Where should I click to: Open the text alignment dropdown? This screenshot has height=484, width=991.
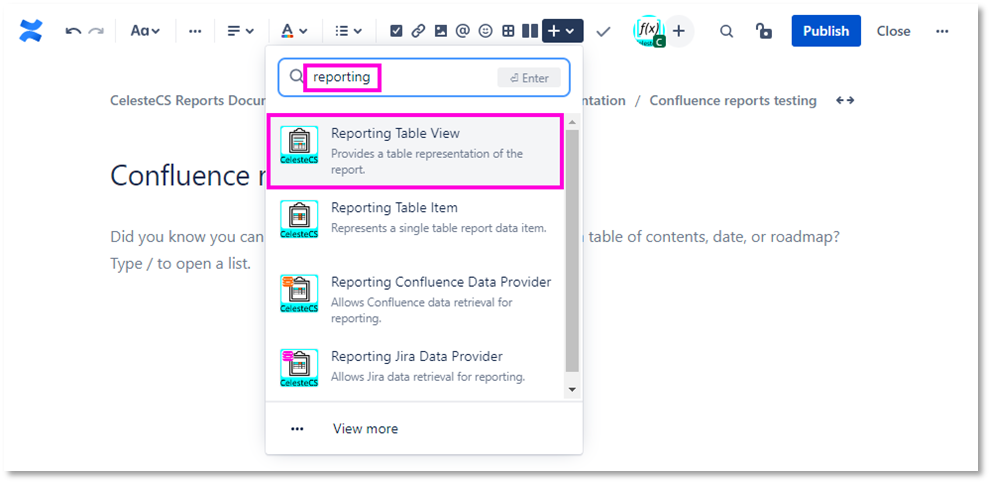[241, 31]
